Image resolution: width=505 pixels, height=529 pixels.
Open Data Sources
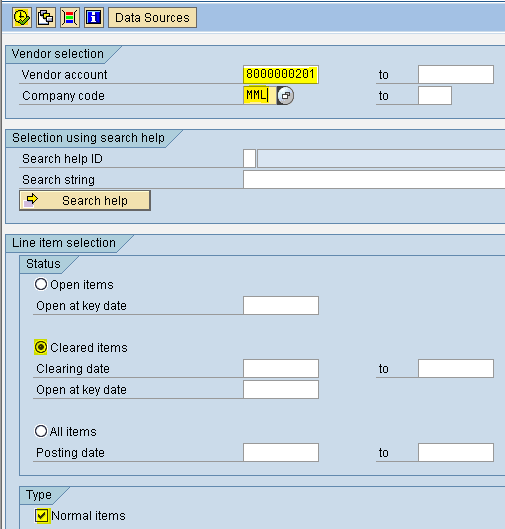coord(152,18)
